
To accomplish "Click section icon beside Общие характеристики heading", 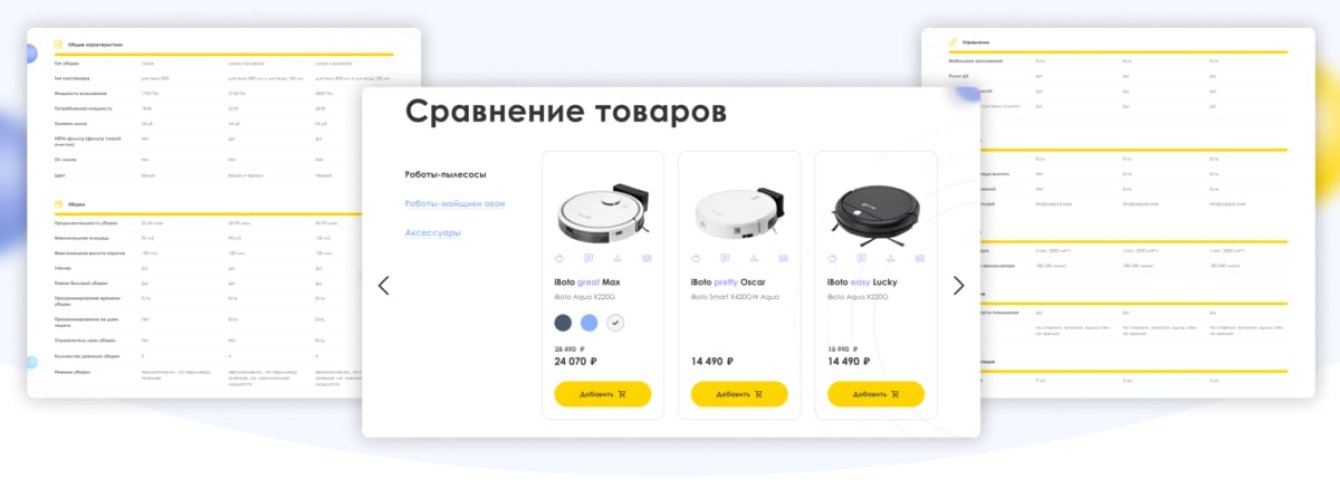I will click(58, 45).
